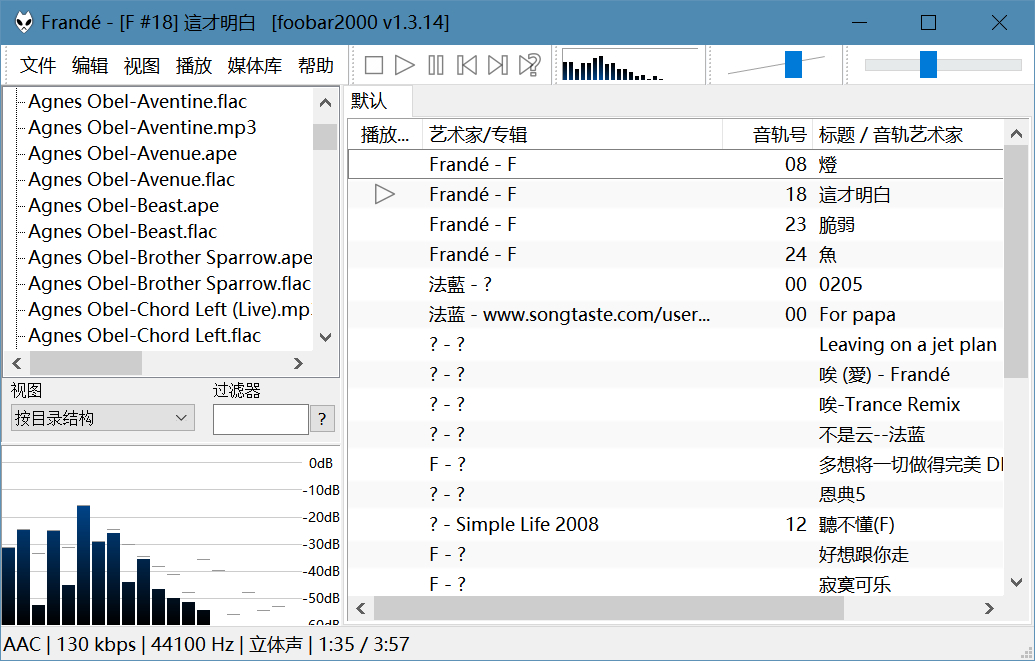The width and height of the screenshot is (1035, 661).
Task: Select Agnes Obel-Beast.ape in library tree
Action: coord(123,205)
